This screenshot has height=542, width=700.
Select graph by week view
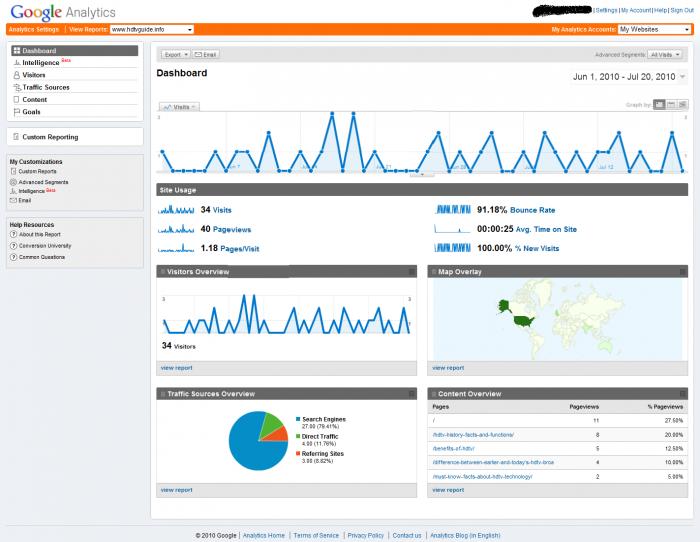(x=671, y=104)
